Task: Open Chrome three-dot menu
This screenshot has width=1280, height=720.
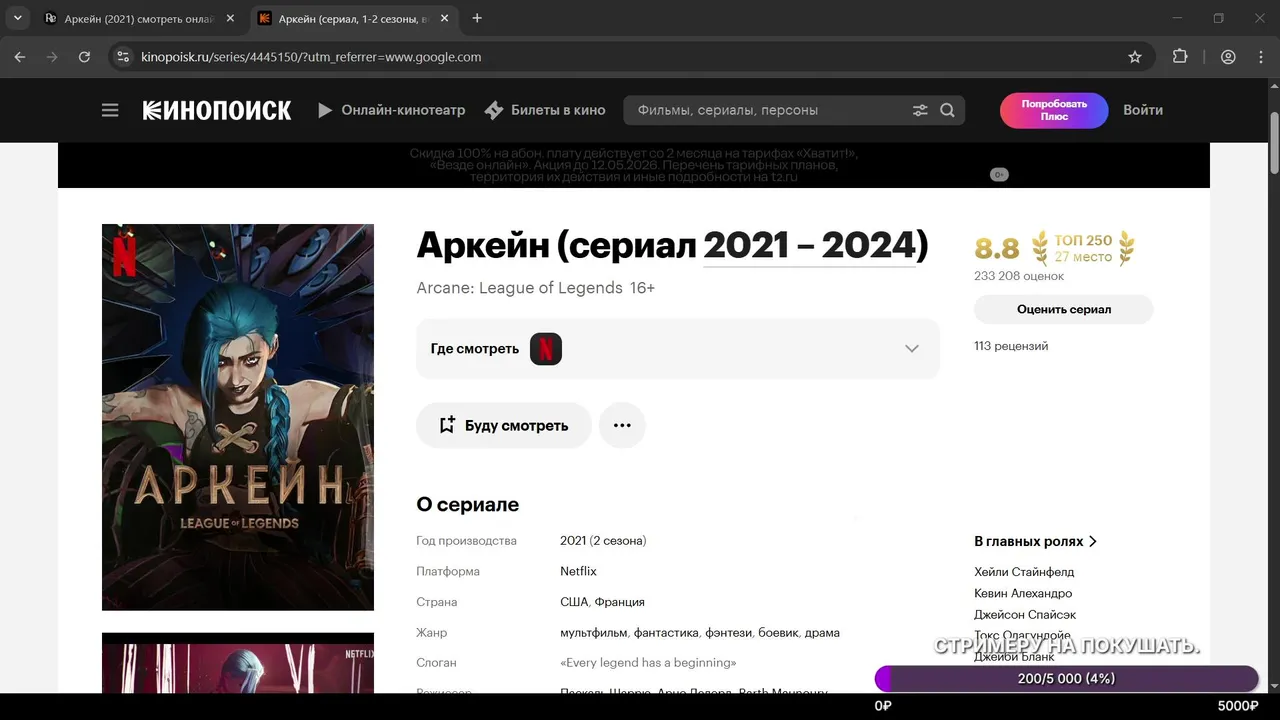Action: tap(1260, 57)
